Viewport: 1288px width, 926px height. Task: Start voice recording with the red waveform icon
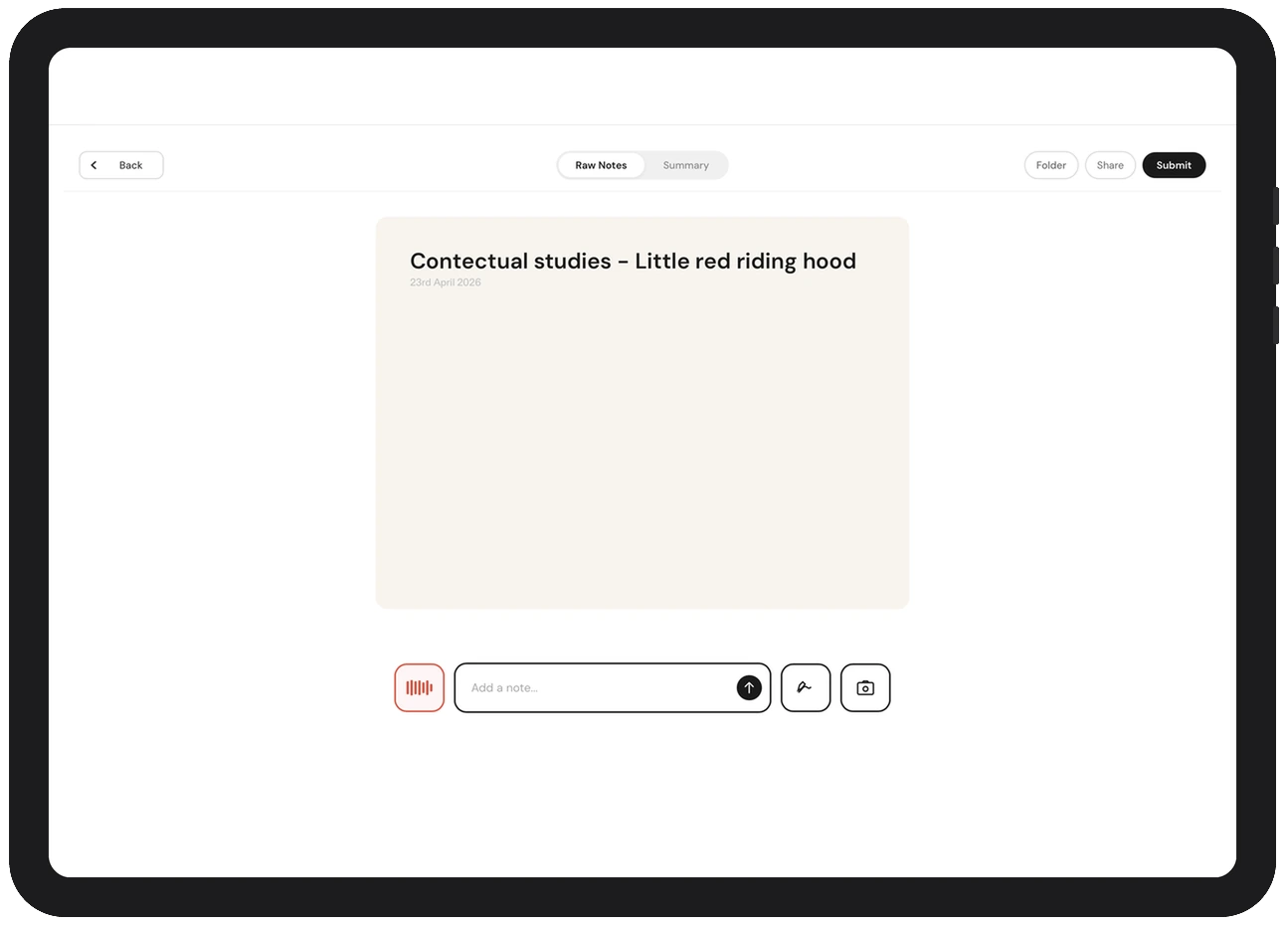click(x=419, y=687)
